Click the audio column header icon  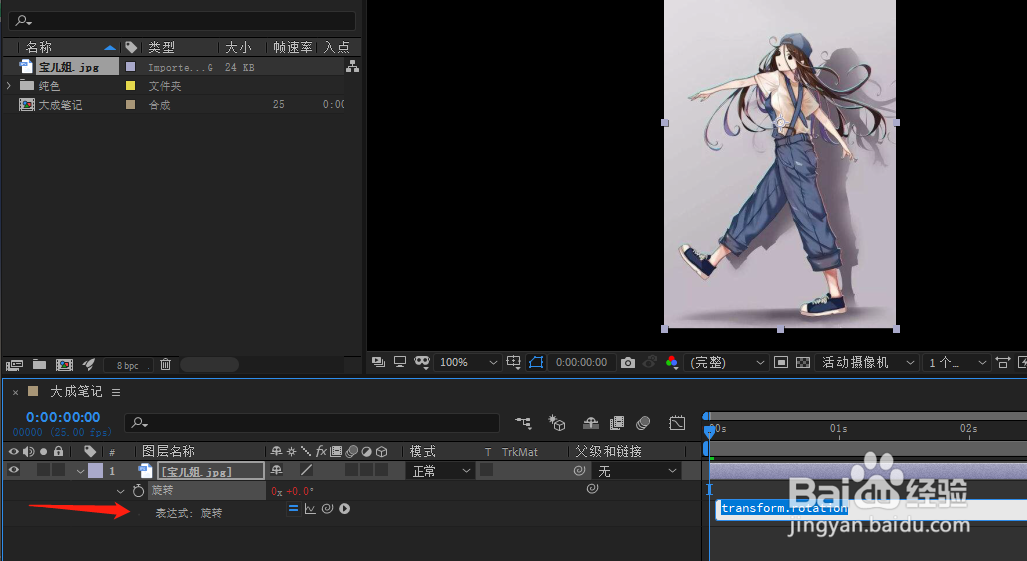click(x=28, y=451)
